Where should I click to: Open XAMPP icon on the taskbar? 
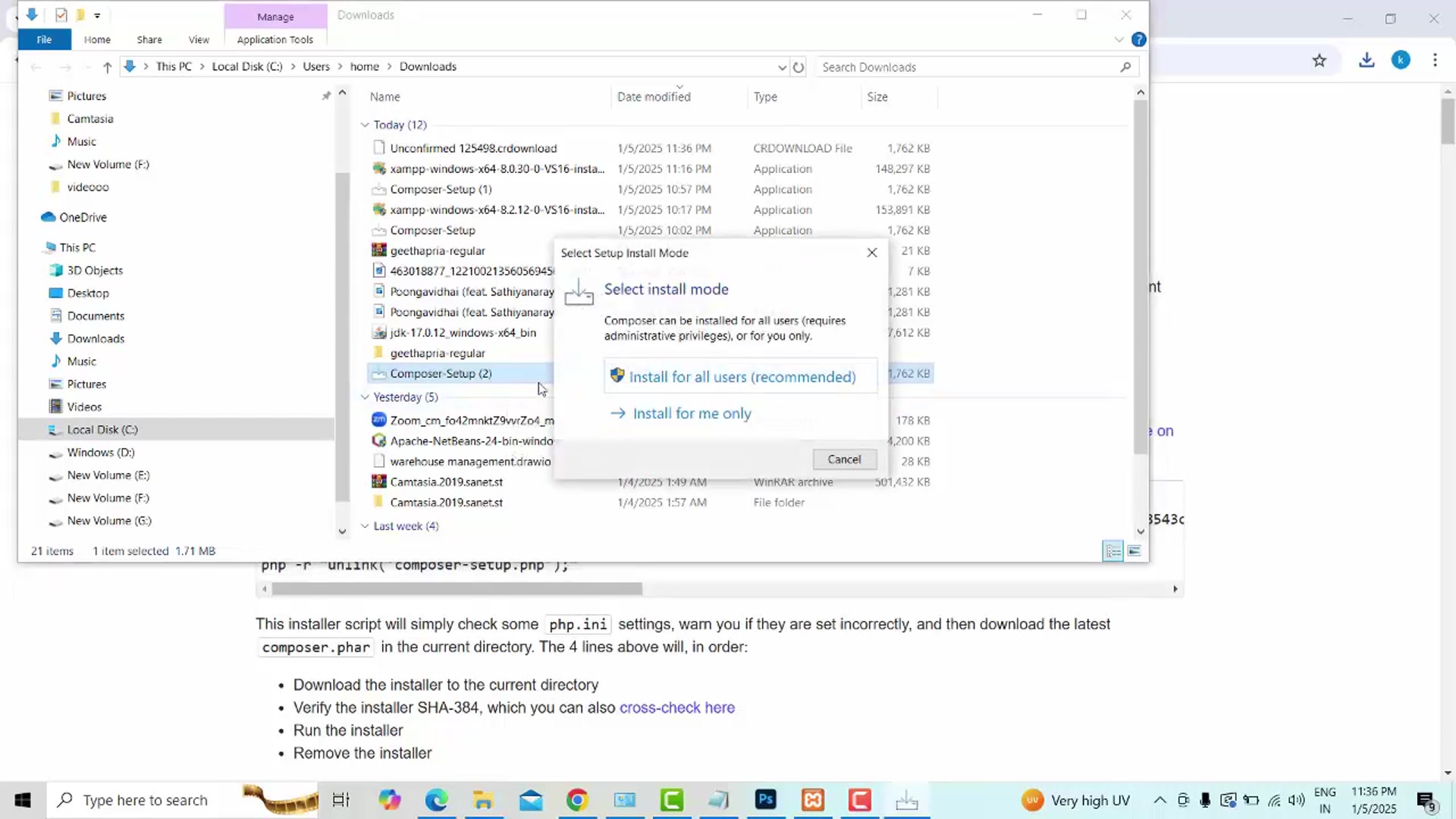coord(813,800)
